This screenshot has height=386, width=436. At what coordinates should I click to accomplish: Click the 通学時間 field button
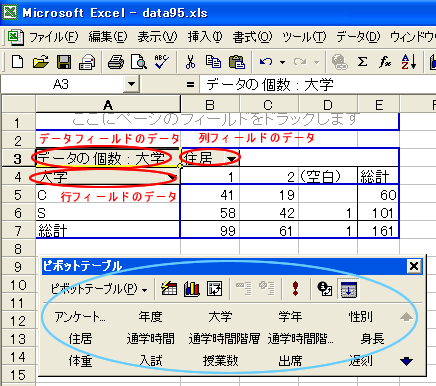coord(151,339)
